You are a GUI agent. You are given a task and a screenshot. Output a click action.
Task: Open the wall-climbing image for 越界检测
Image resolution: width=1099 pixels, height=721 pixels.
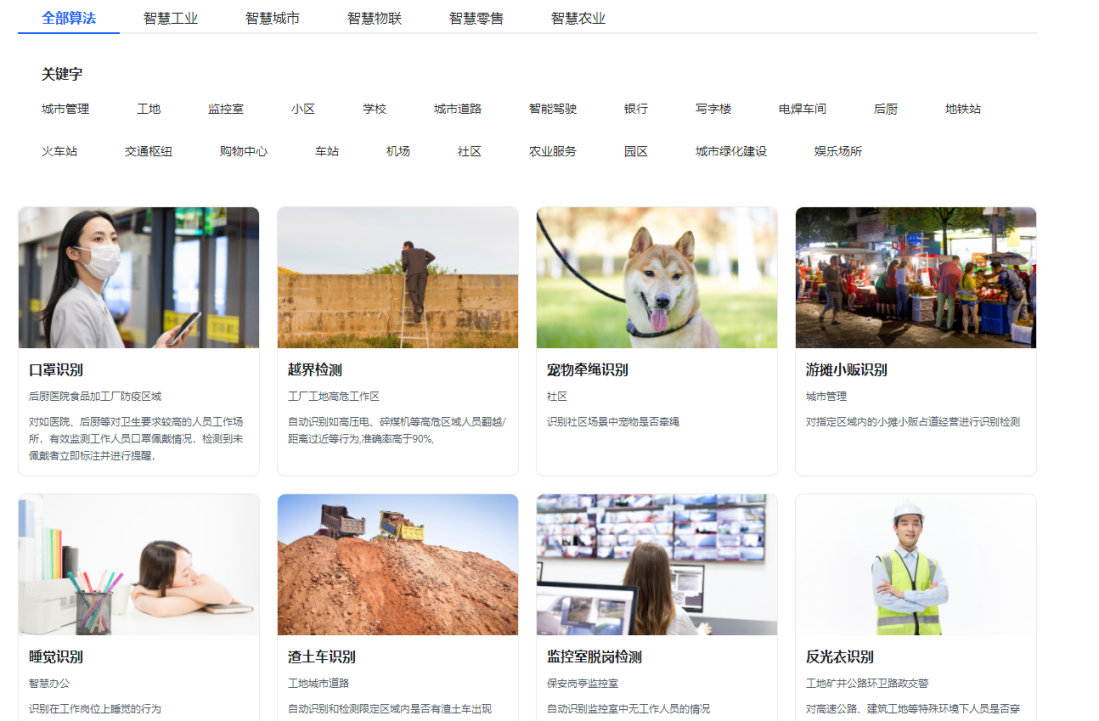coord(398,277)
